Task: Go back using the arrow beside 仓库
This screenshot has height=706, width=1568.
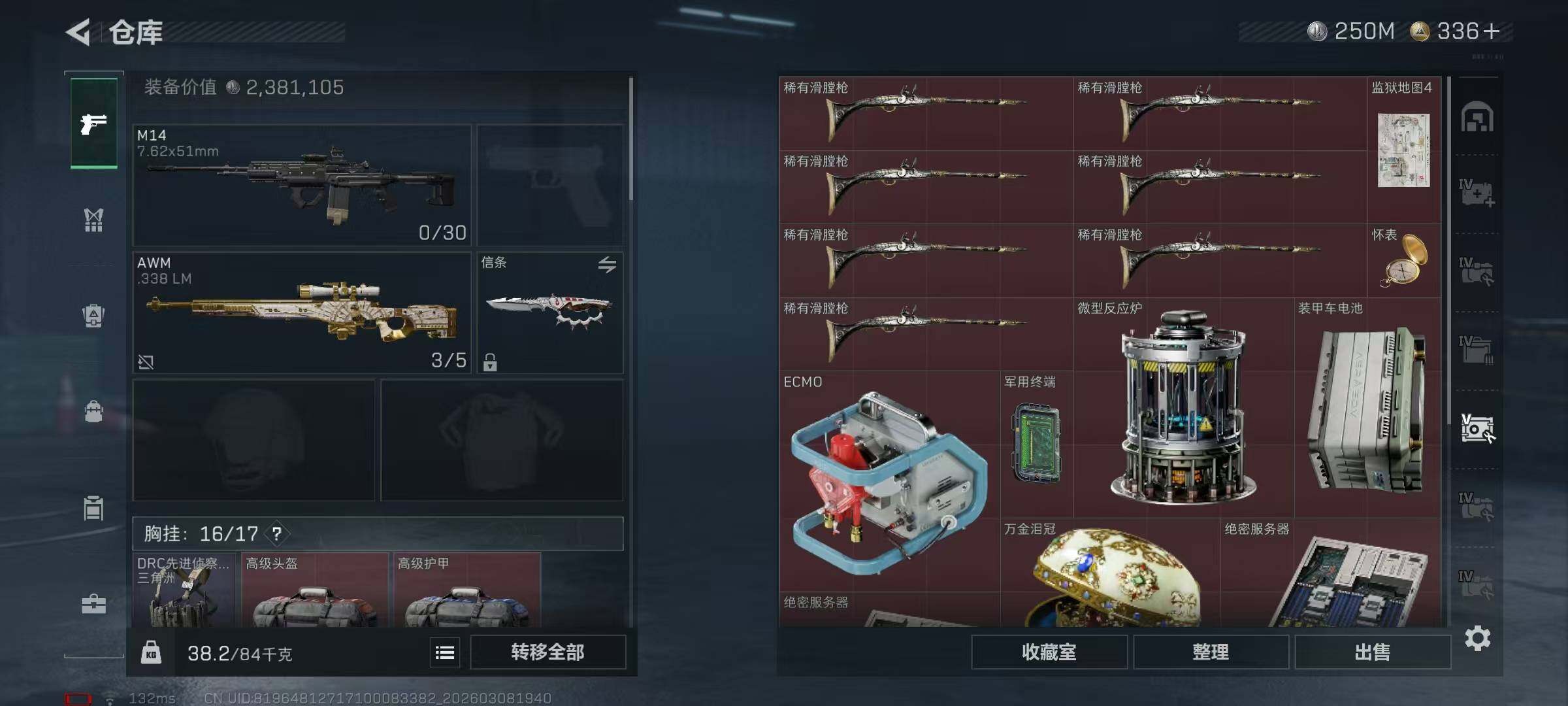Action: [78, 32]
